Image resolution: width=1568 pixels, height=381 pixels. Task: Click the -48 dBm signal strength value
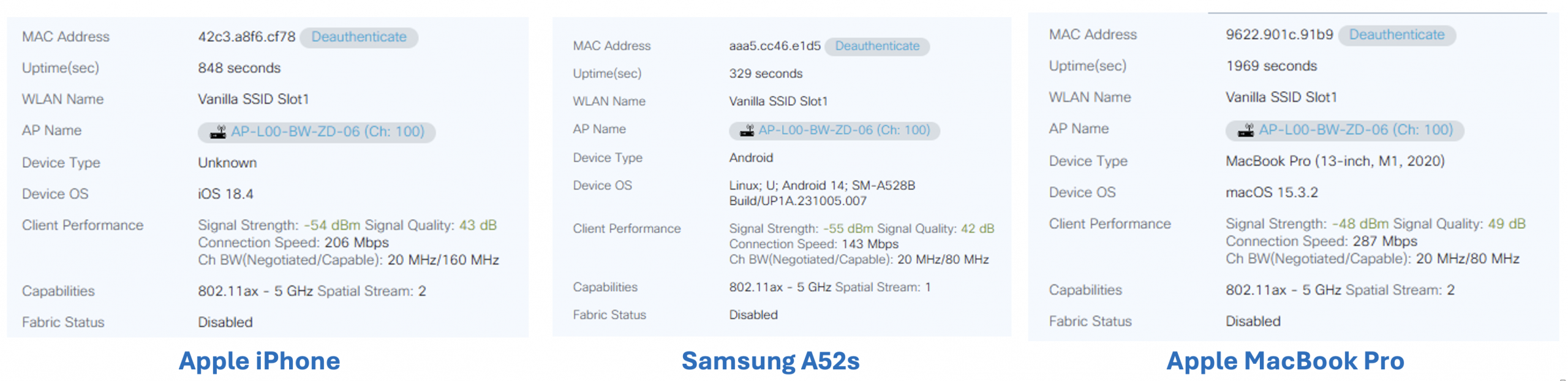(x=1360, y=224)
